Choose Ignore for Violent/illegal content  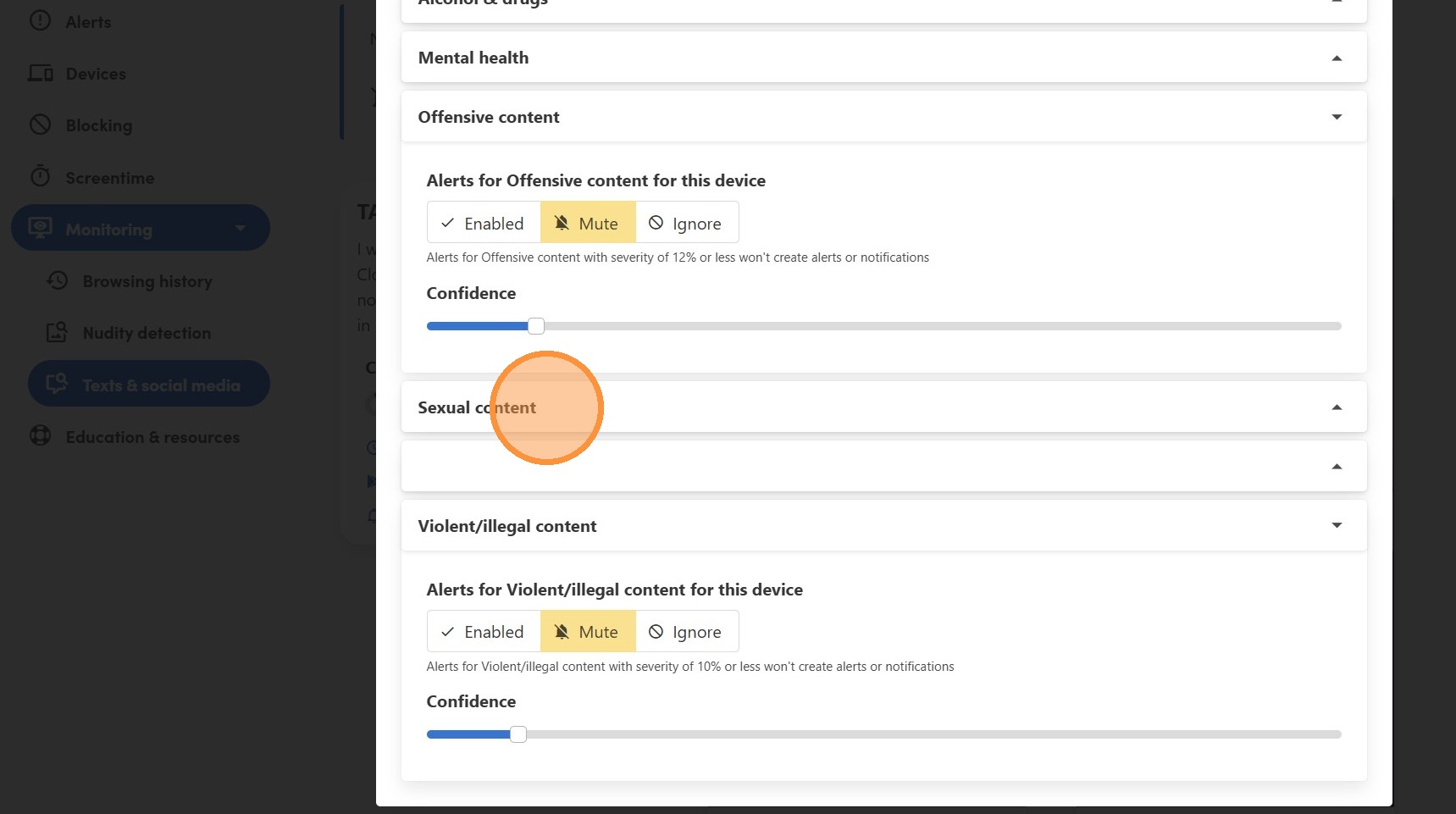[x=686, y=632]
